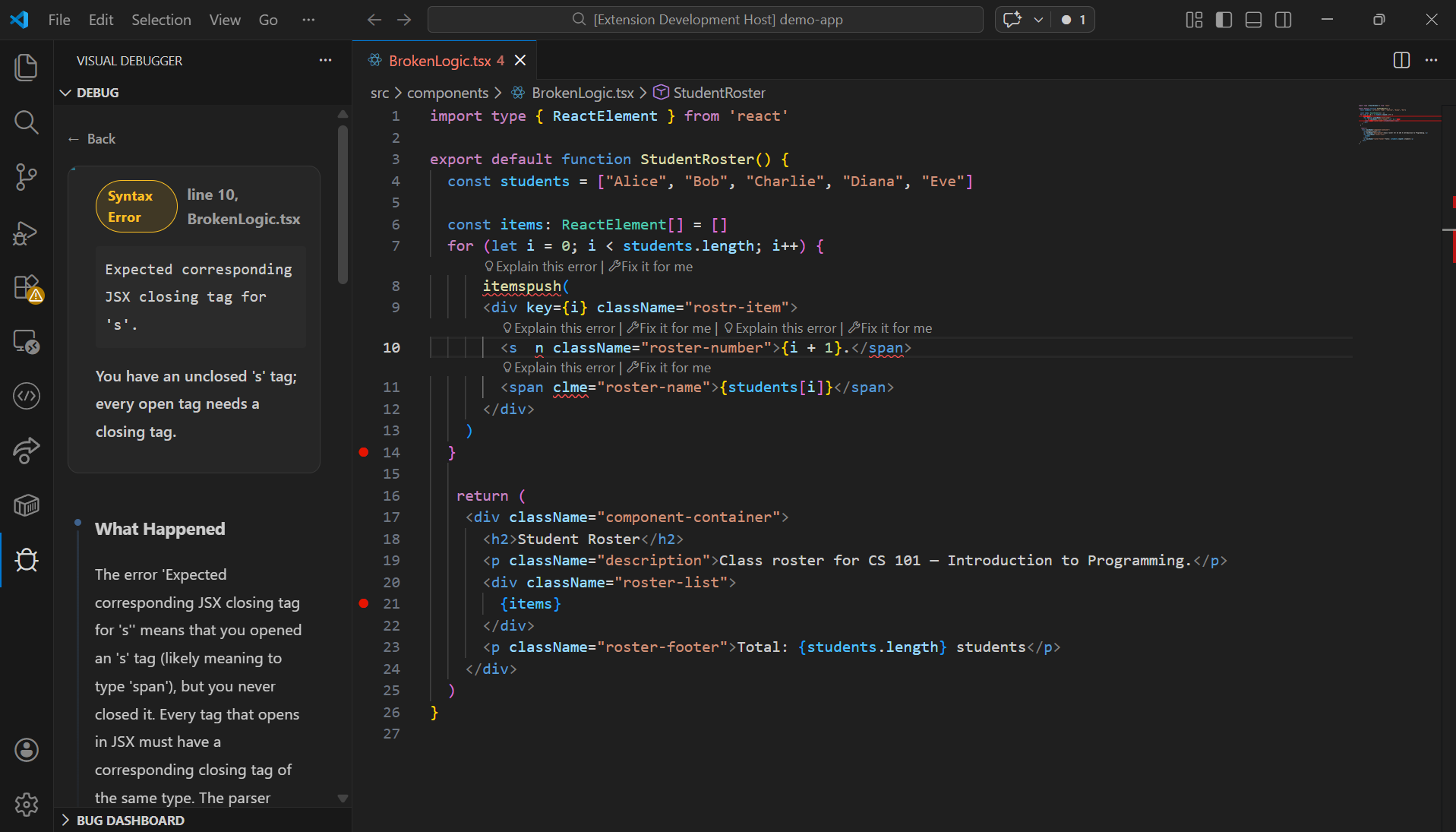1456x832 pixels.
Task: Open the chat dropdown arrow in title bar
Action: tap(1038, 20)
